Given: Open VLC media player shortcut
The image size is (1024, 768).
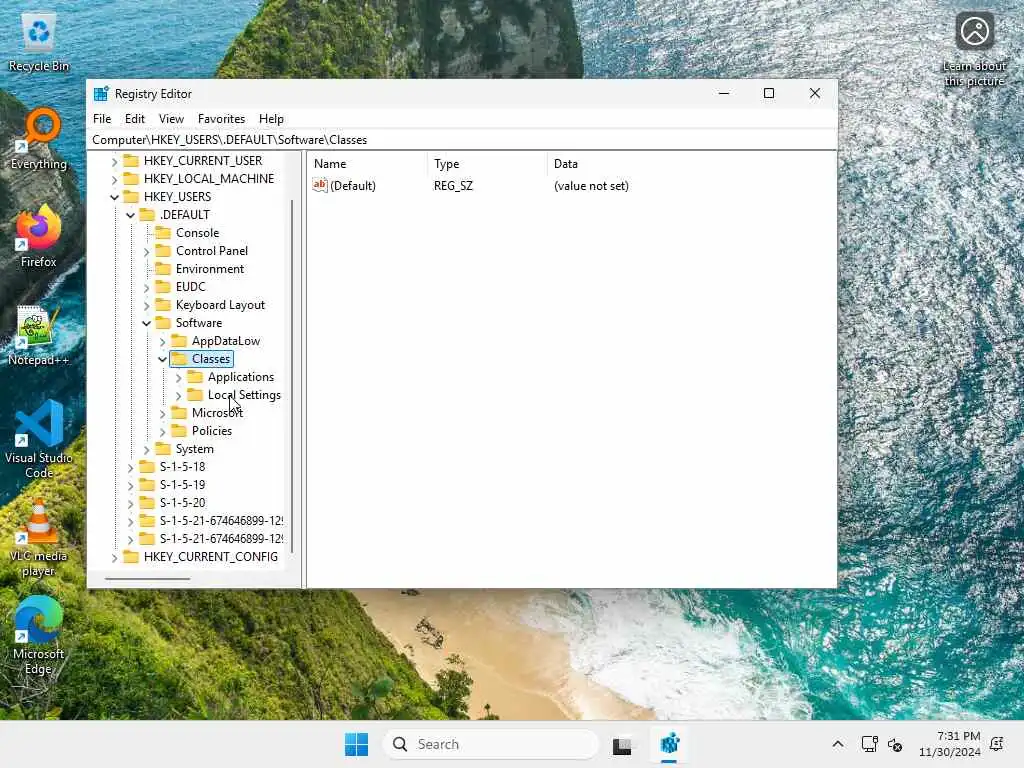Looking at the screenshot, I should point(39,537).
